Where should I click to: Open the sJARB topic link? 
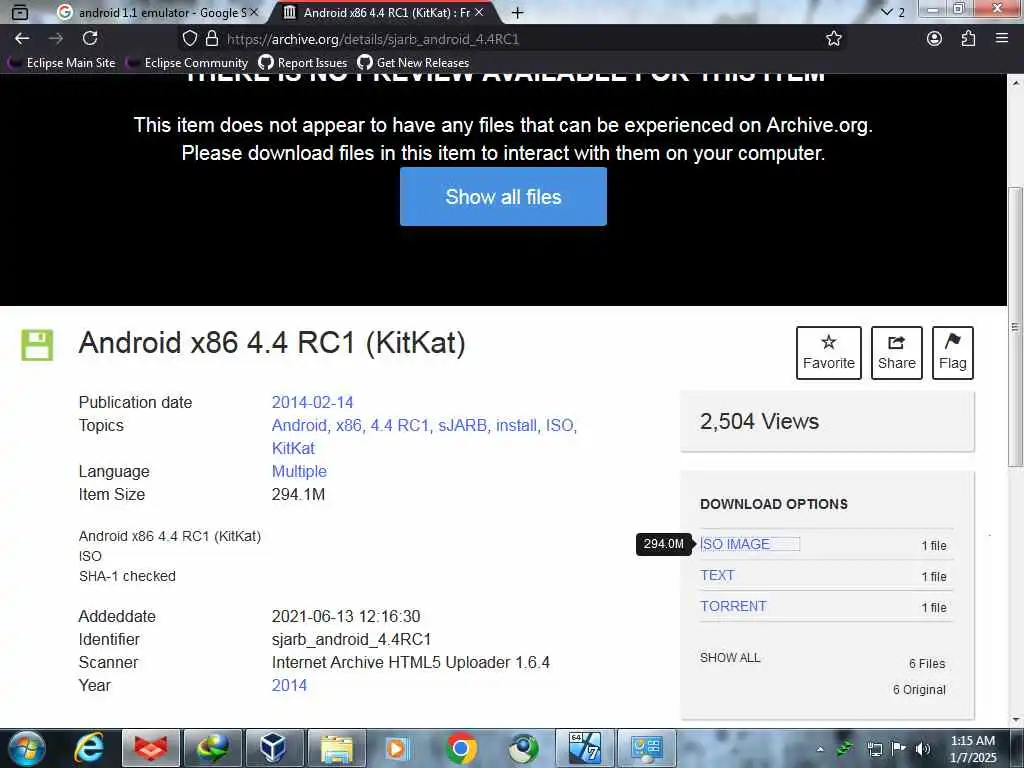462,425
